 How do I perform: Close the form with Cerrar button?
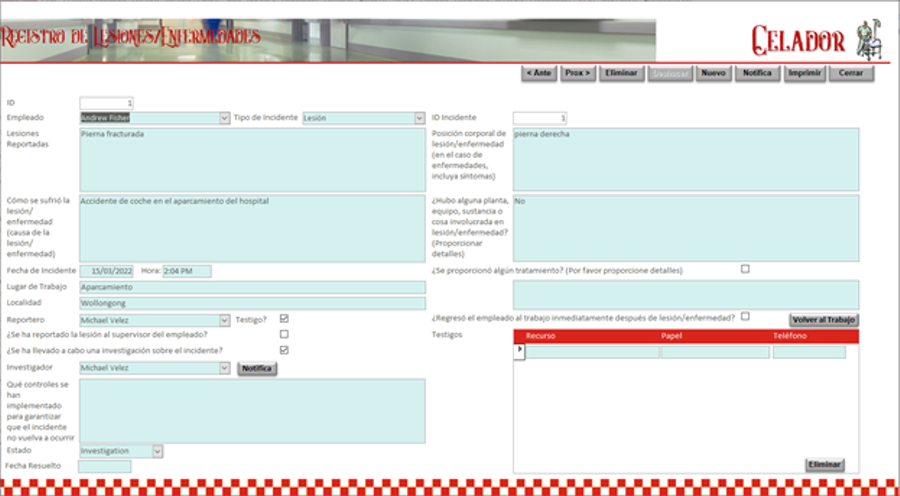tap(851, 73)
